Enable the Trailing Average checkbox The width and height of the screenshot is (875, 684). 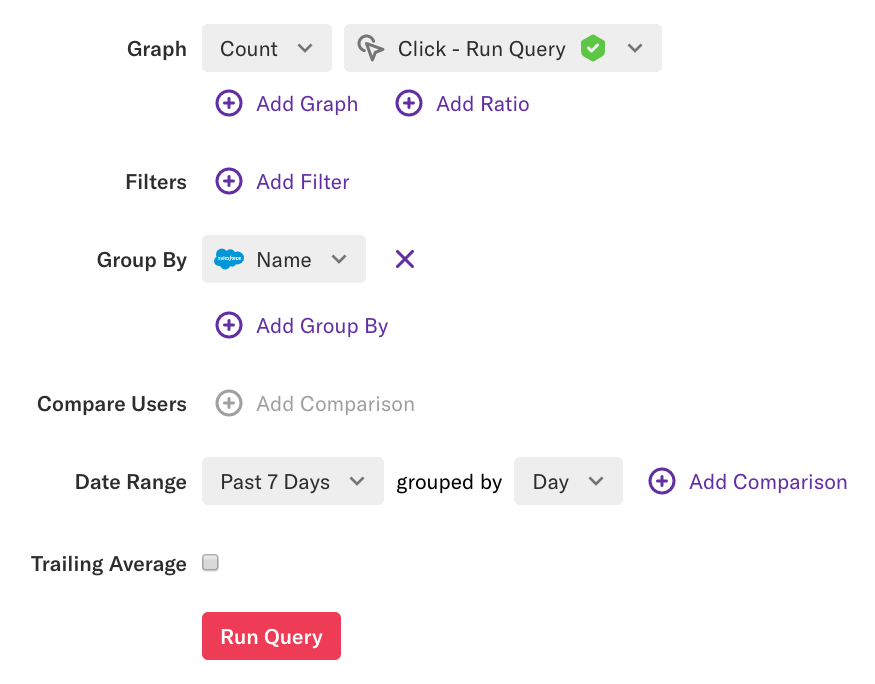[210, 562]
